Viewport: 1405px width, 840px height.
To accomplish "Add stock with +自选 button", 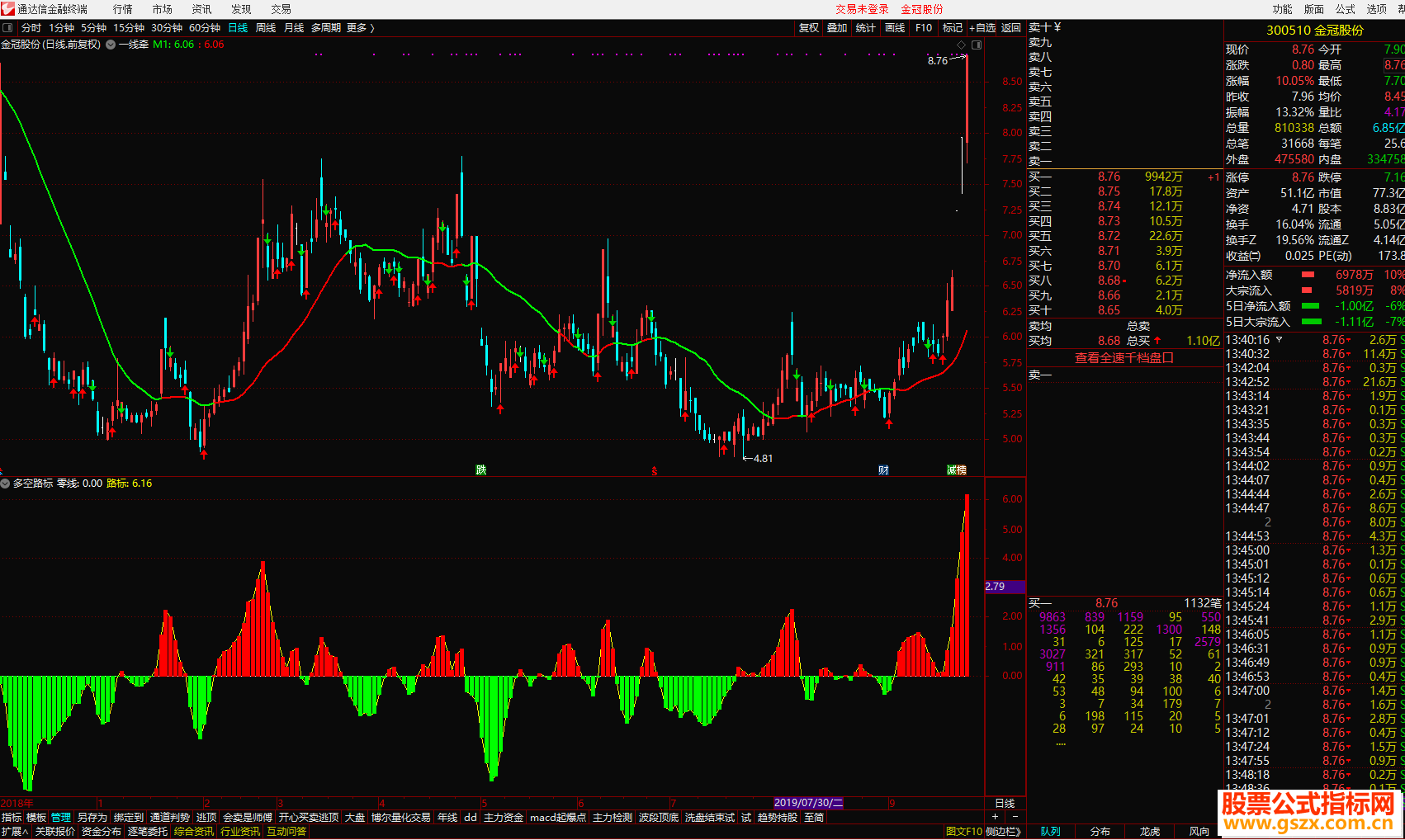I will click(982, 28).
